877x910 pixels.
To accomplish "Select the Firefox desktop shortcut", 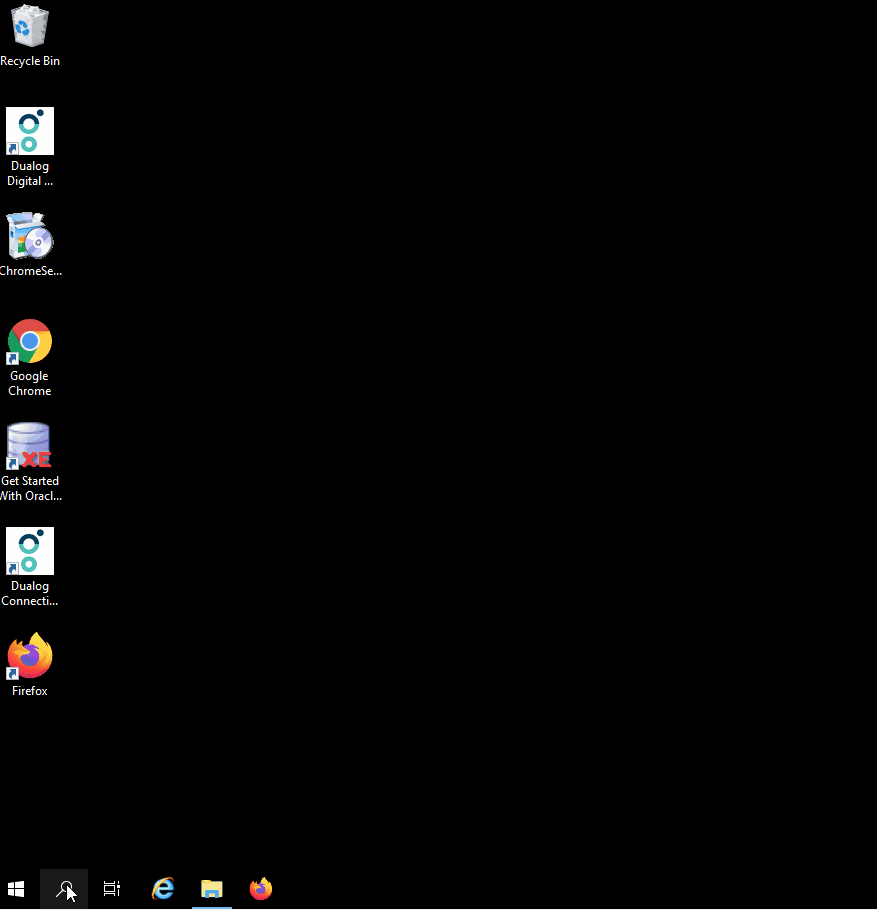I will [30, 656].
